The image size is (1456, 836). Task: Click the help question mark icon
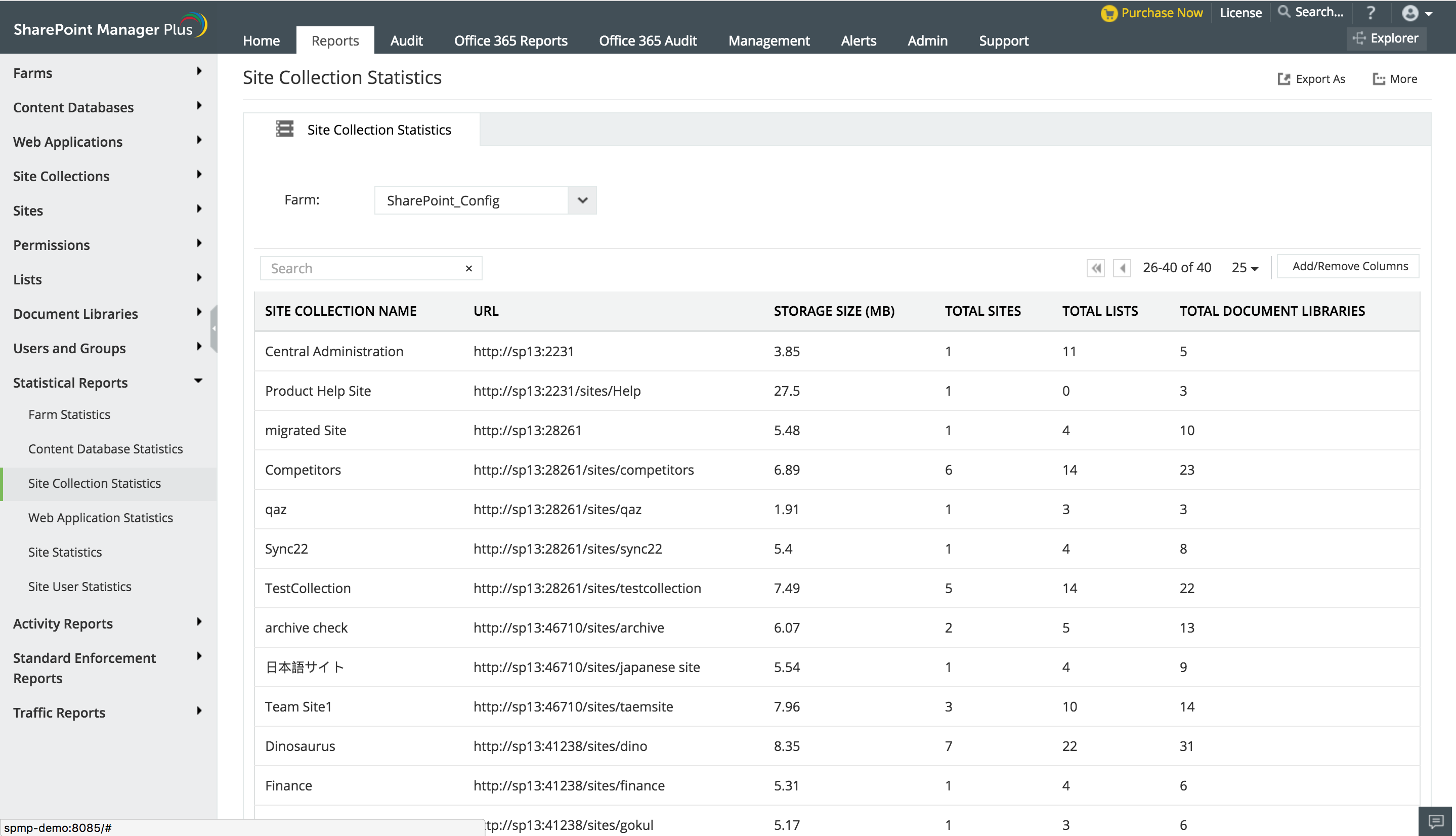(x=1371, y=13)
